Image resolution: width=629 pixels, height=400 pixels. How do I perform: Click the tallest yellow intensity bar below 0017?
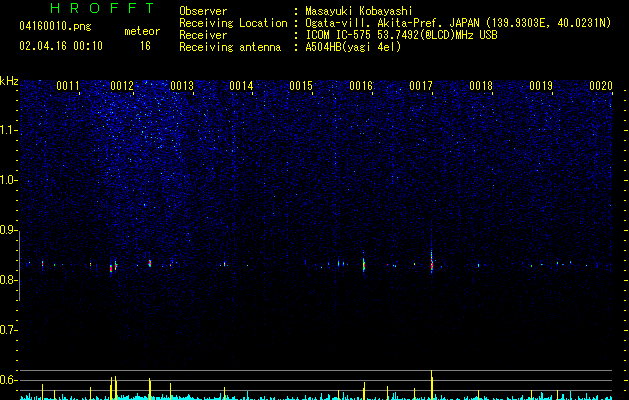pos(432,385)
